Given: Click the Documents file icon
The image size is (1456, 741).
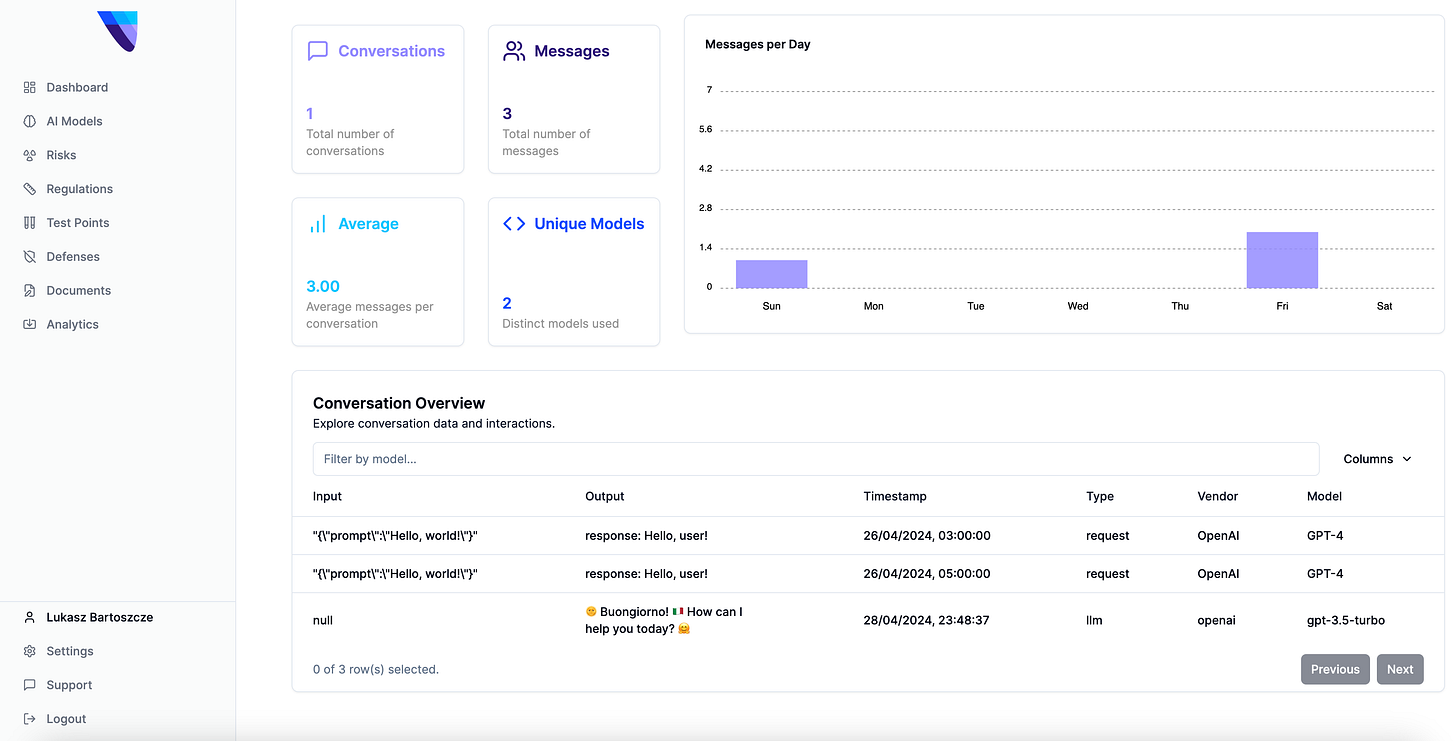Looking at the screenshot, I should pyautogui.click(x=30, y=291).
